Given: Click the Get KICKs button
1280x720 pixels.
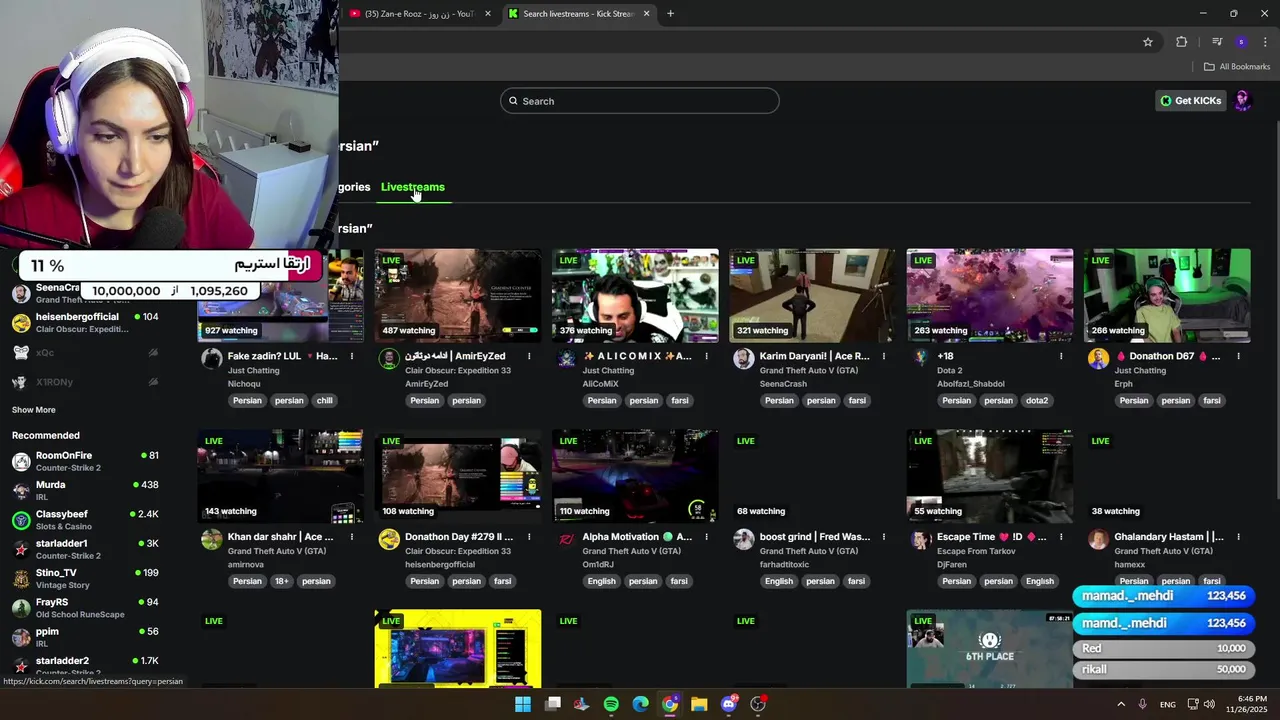Looking at the screenshot, I should 1190,101.
